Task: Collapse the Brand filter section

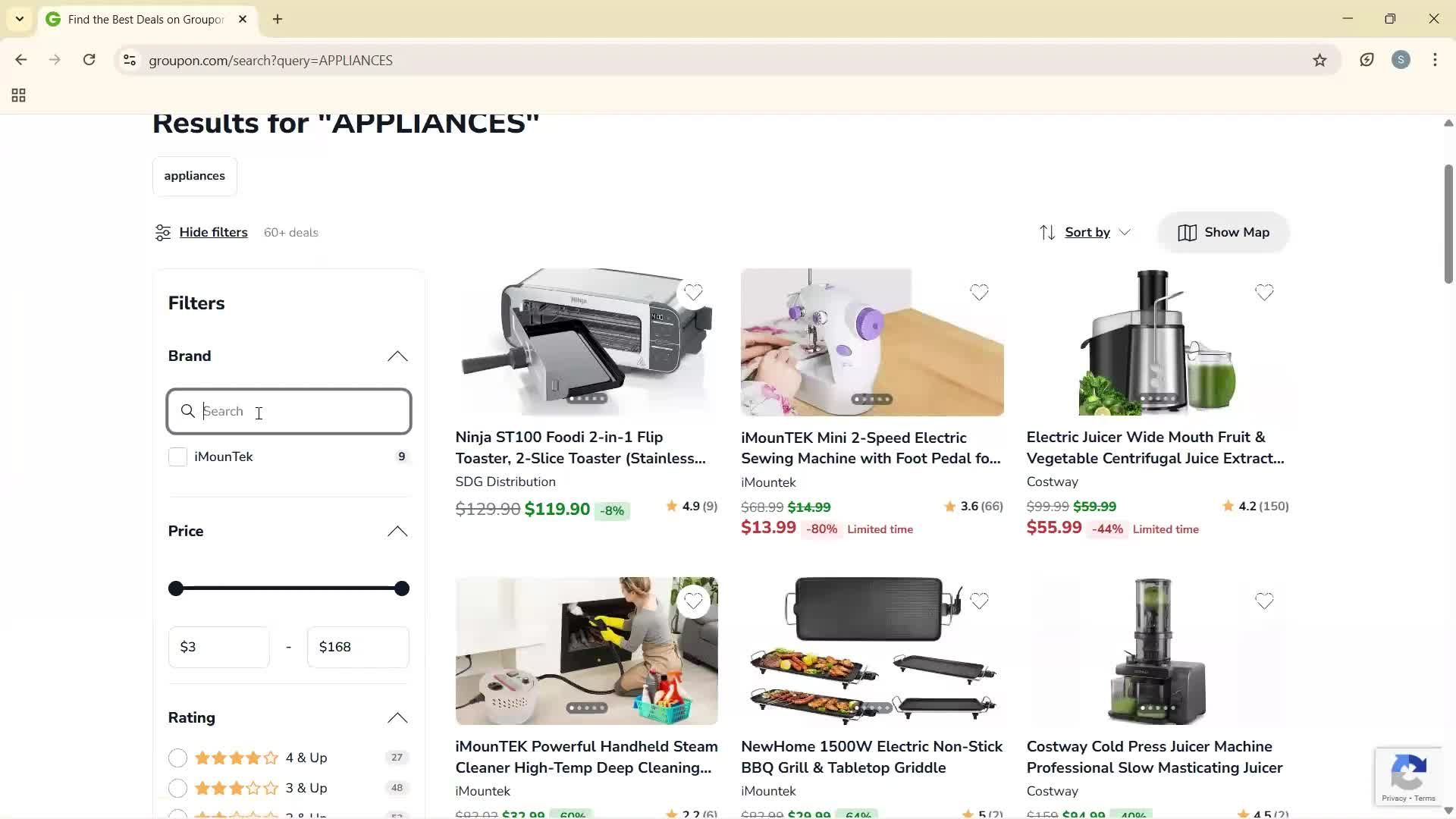Action: 397,356
